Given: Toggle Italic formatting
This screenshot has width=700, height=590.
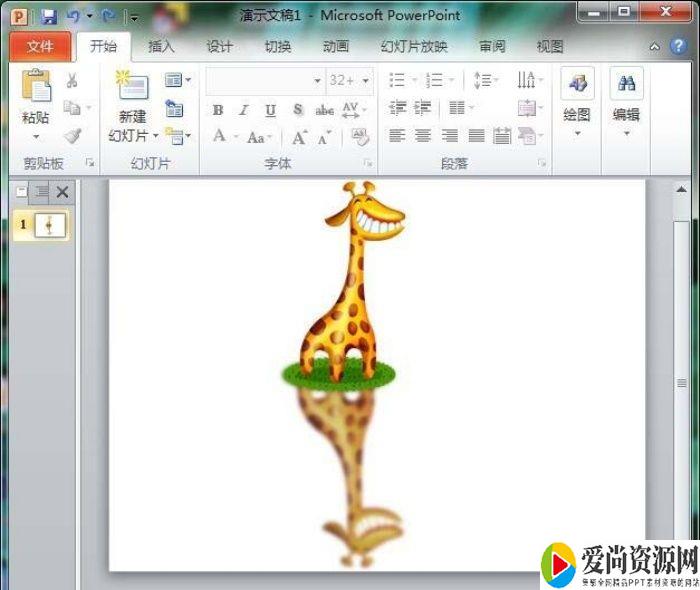Looking at the screenshot, I should (x=244, y=110).
